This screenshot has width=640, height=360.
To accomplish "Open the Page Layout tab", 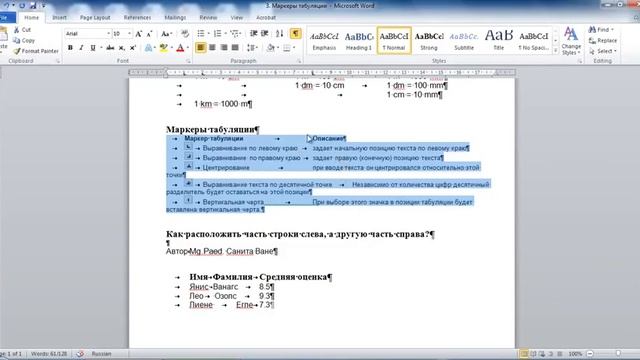I will click(x=95, y=18).
